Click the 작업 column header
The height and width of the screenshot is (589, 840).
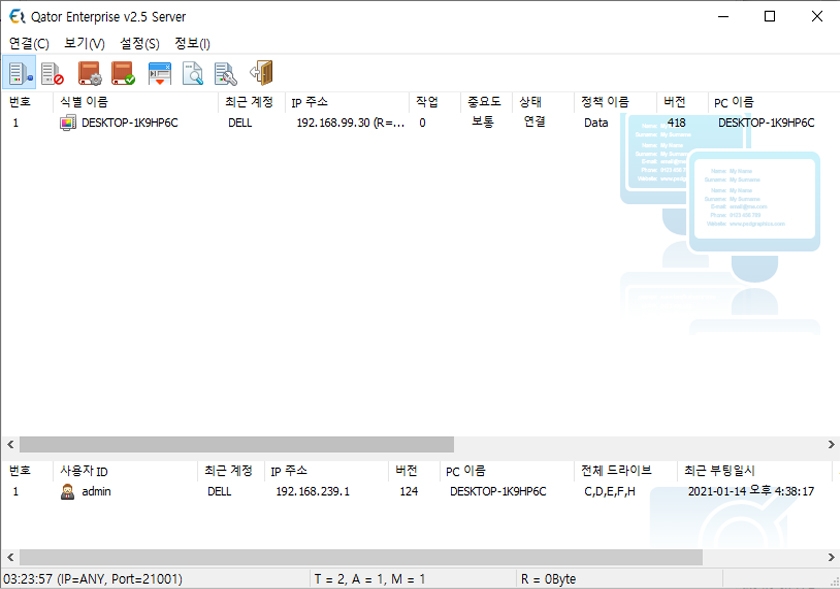(435, 102)
